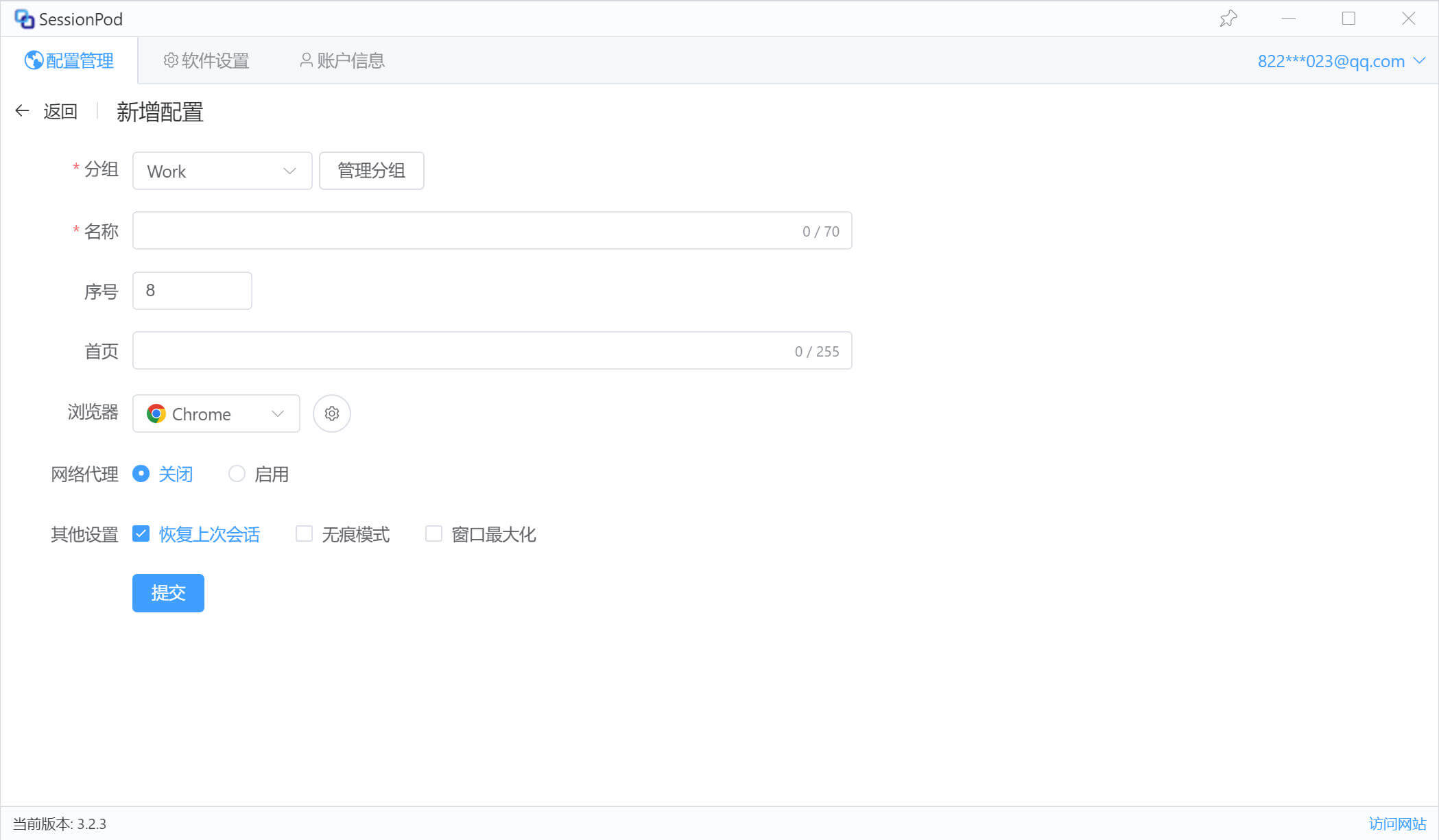
Task: Select the 启用 network proxy radio button
Action: (x=237, y=473)
